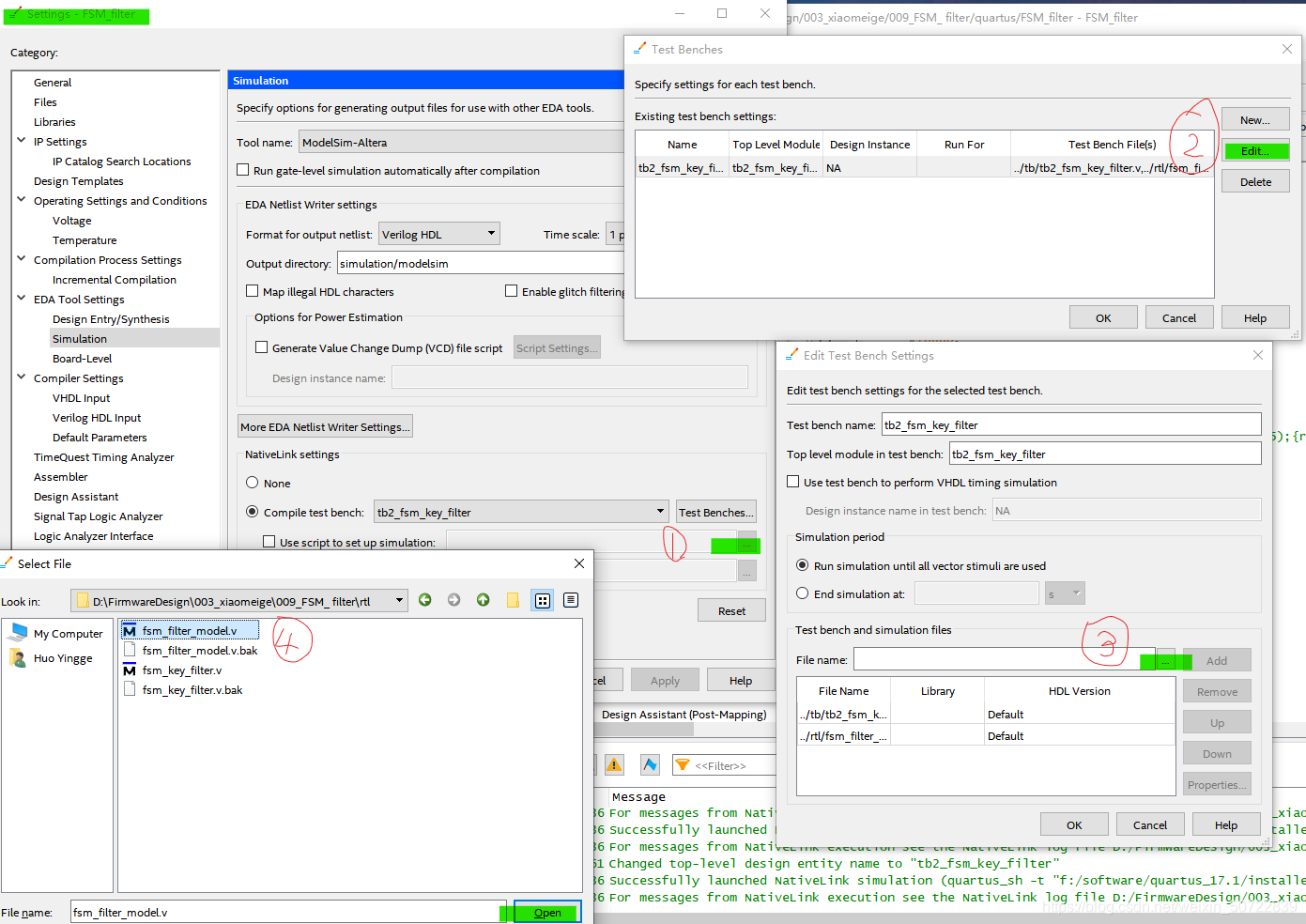Select the fsm_filter_model.v.bak file
The height and width of the screenshot is (924, 1306).
tap(191, 651)
